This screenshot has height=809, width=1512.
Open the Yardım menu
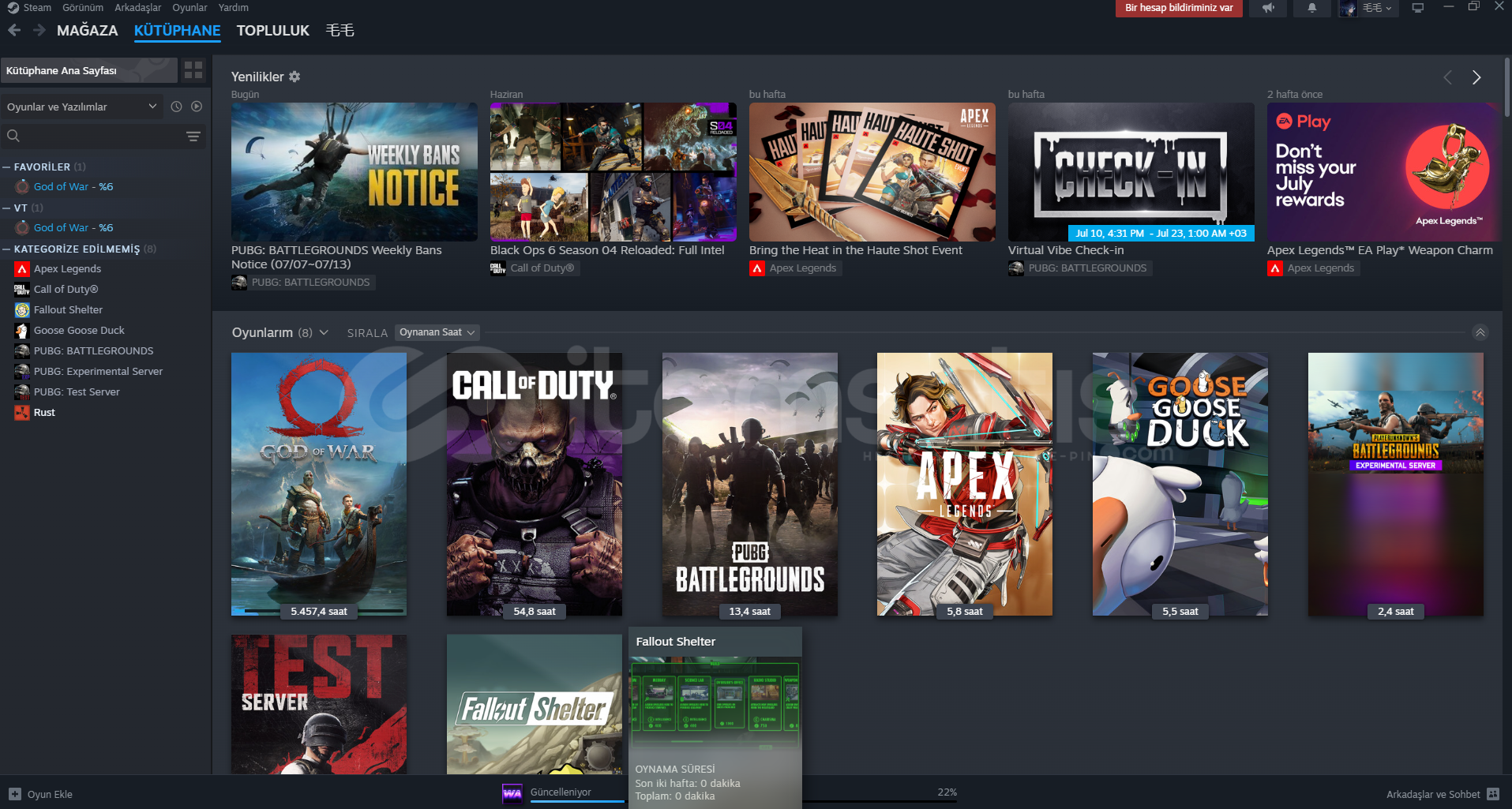(x=234, y=7)
